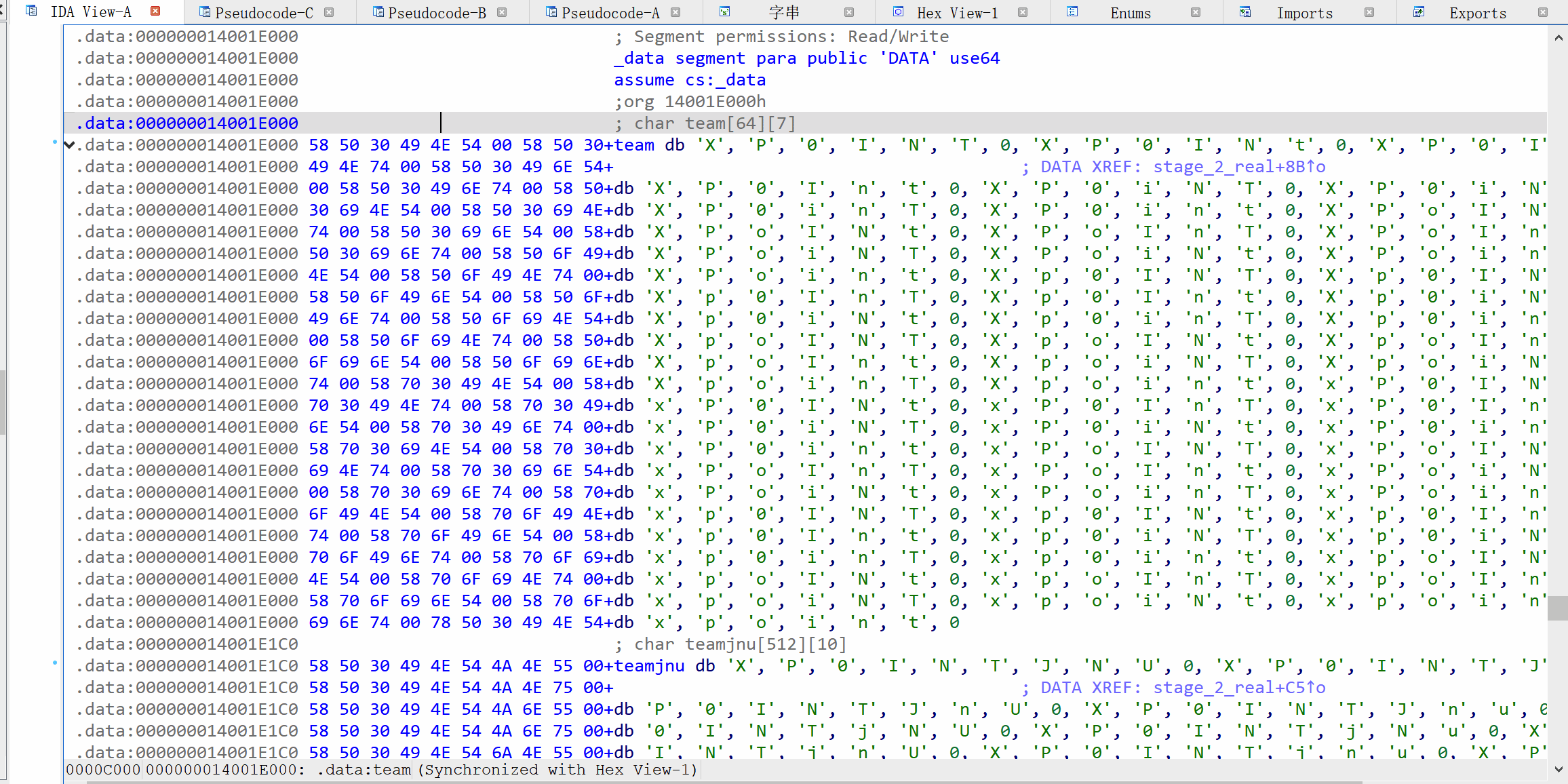Screen dimensions: 1568x784
Task: Close the Exports tab
Action: tap(1543, 12)
